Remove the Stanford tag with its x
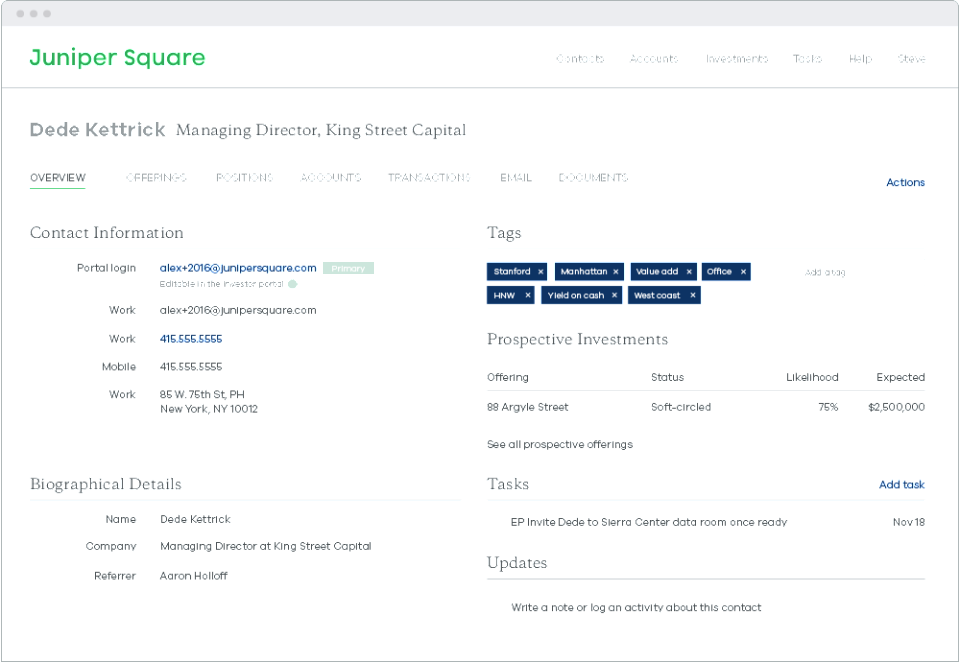The height and width of the screenshot is (662, 960). (540, 272)
